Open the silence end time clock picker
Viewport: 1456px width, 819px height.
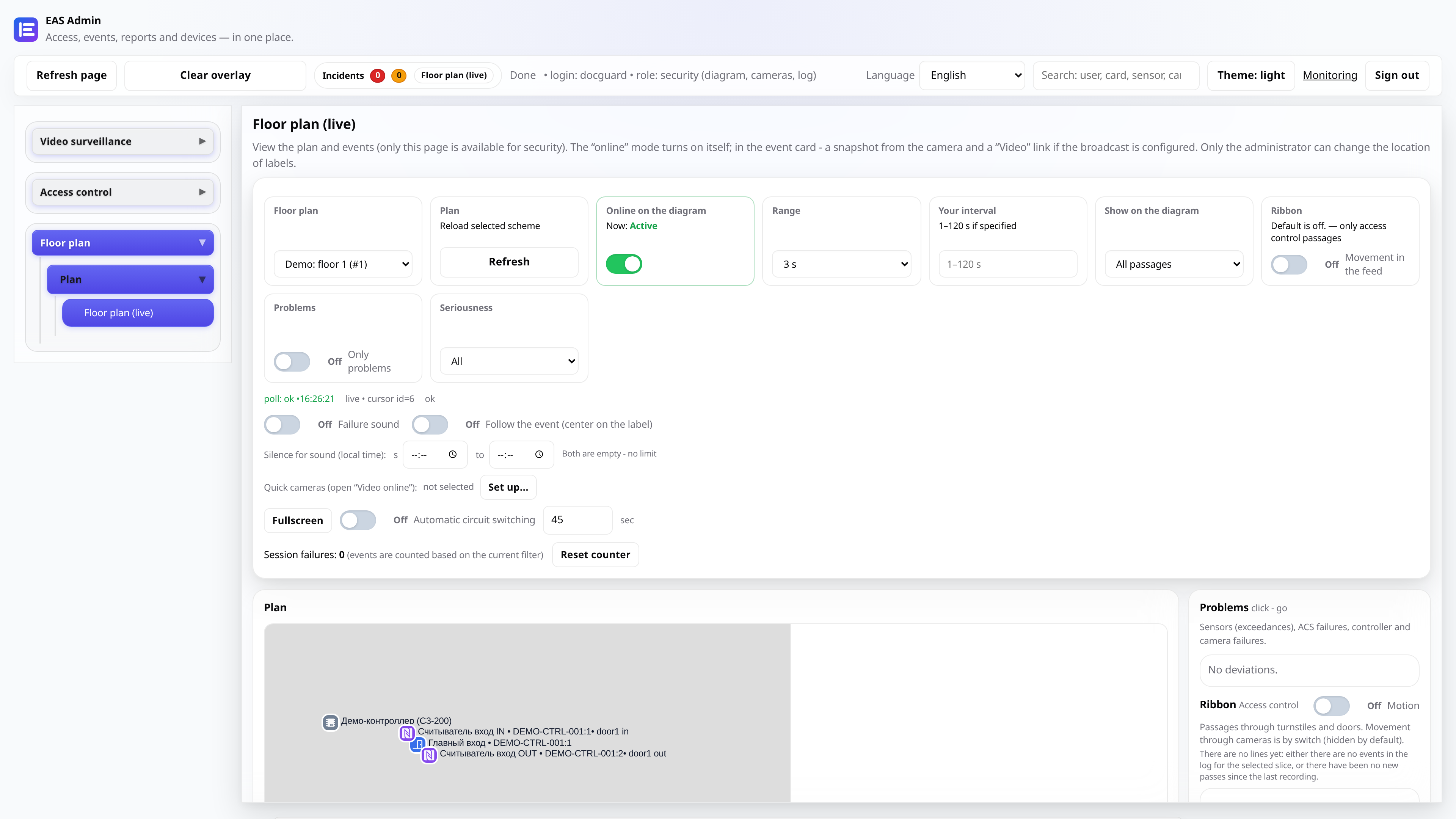pos(539,455)
